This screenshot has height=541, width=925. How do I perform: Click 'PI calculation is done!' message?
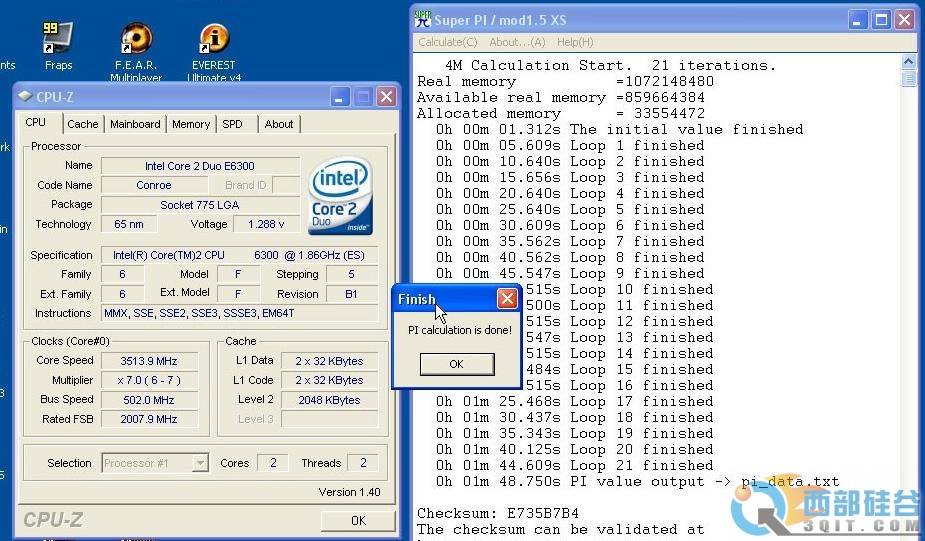460,330
